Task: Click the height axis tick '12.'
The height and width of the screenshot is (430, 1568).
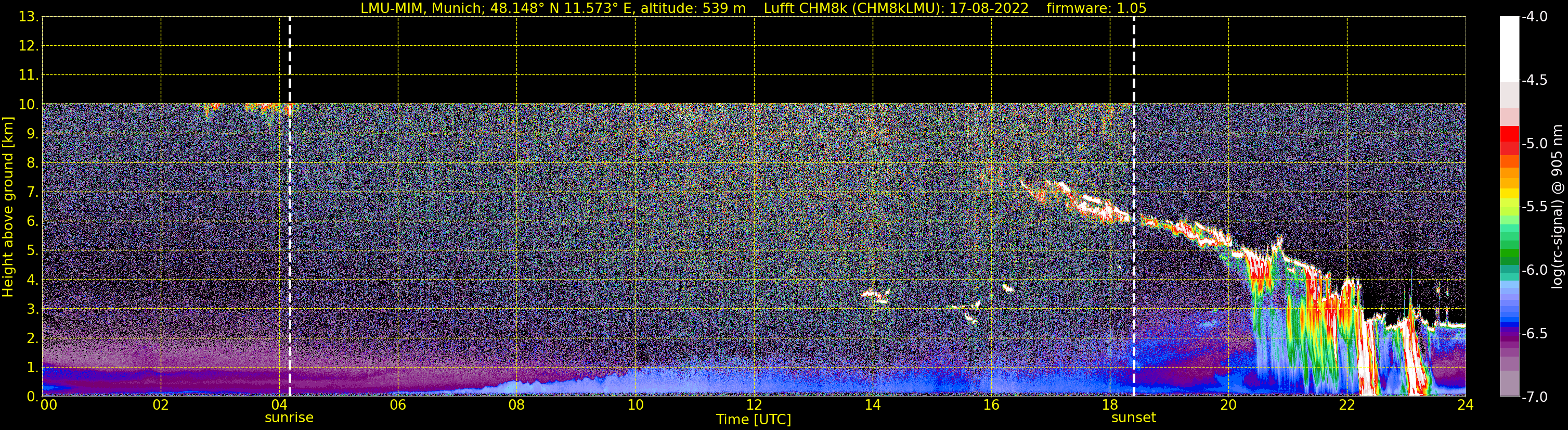Action: 29,46
